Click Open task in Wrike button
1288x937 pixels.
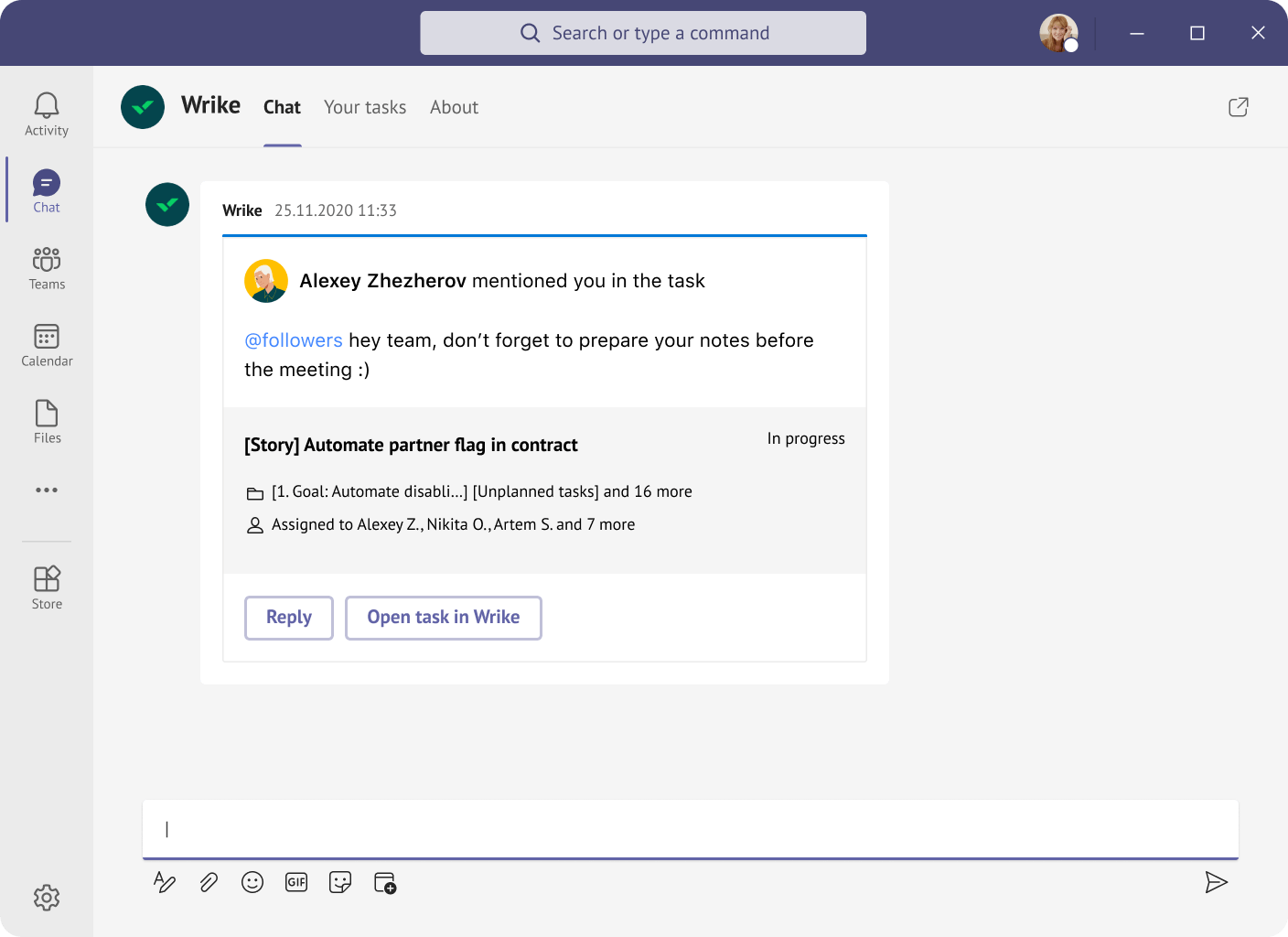point(443,618)
